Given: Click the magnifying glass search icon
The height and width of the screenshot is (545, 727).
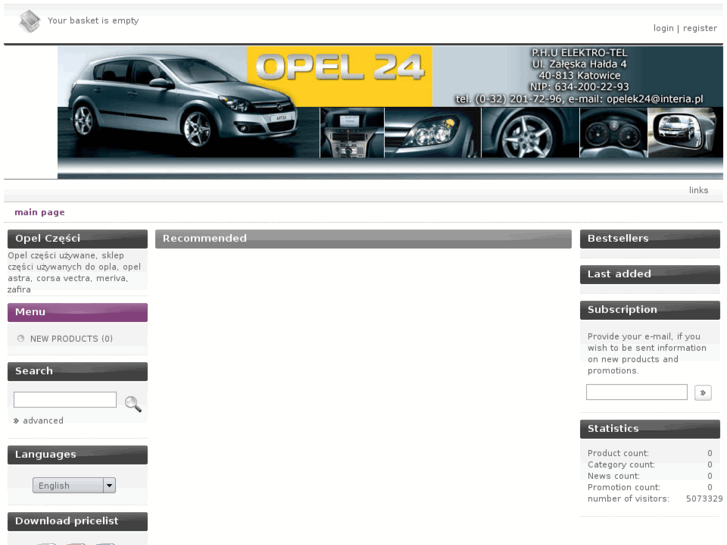Looking at the screenshot, I should [133, 404].
